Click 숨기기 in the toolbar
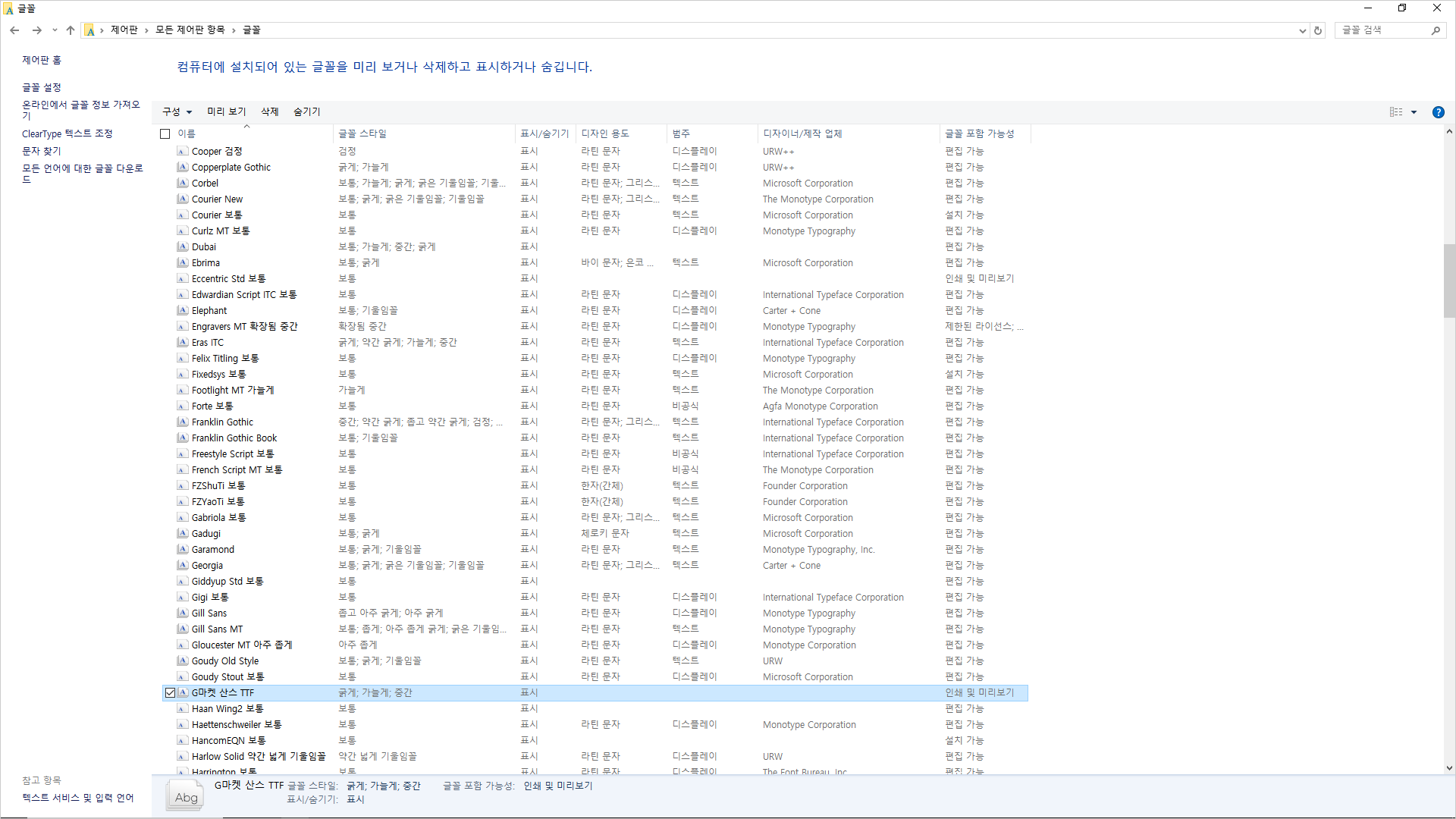 (x=306, y=111)
